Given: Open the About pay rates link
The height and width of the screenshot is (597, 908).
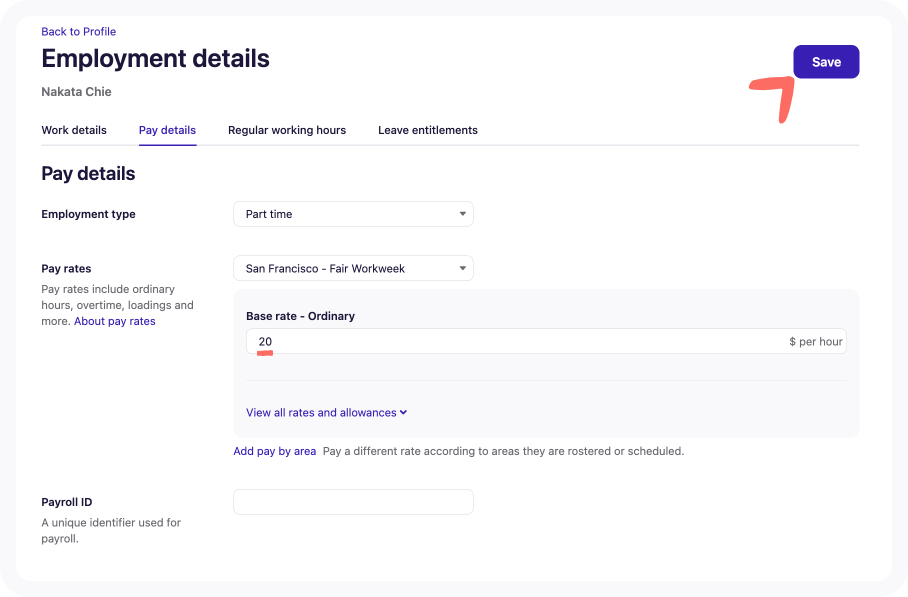Looking at the screenshot, I should coord(115,321).
